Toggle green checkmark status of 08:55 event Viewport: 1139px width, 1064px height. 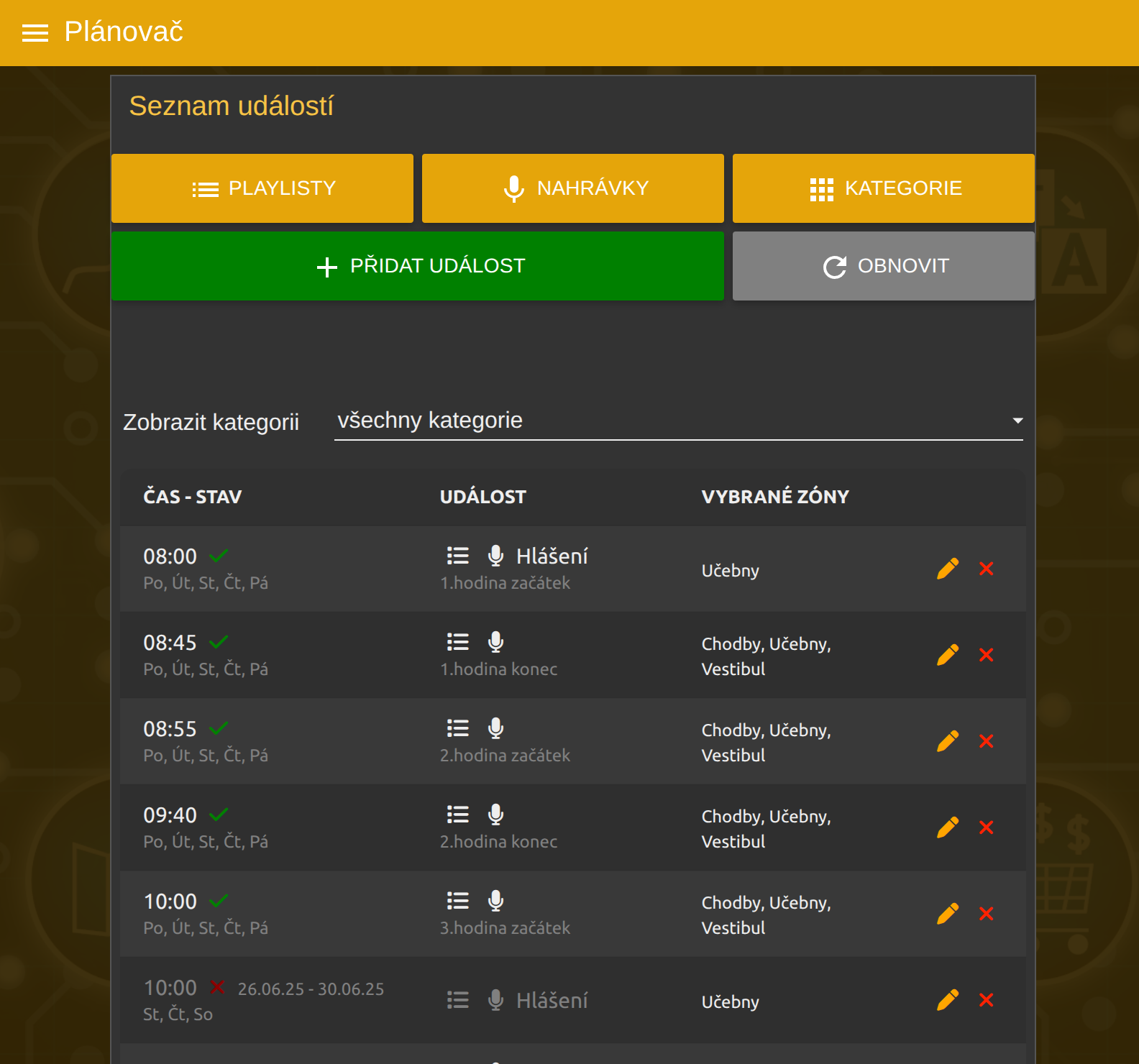click(x=219, y=728)
